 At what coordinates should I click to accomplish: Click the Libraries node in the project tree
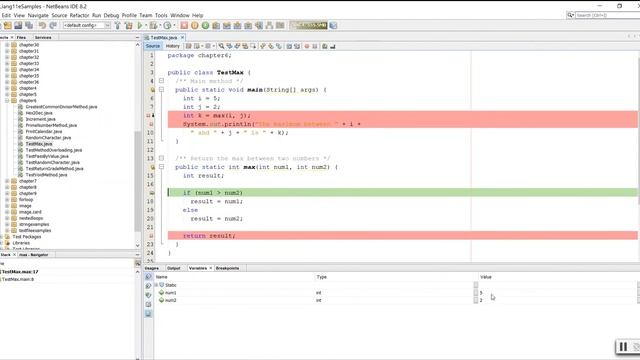tap(21, 243)
